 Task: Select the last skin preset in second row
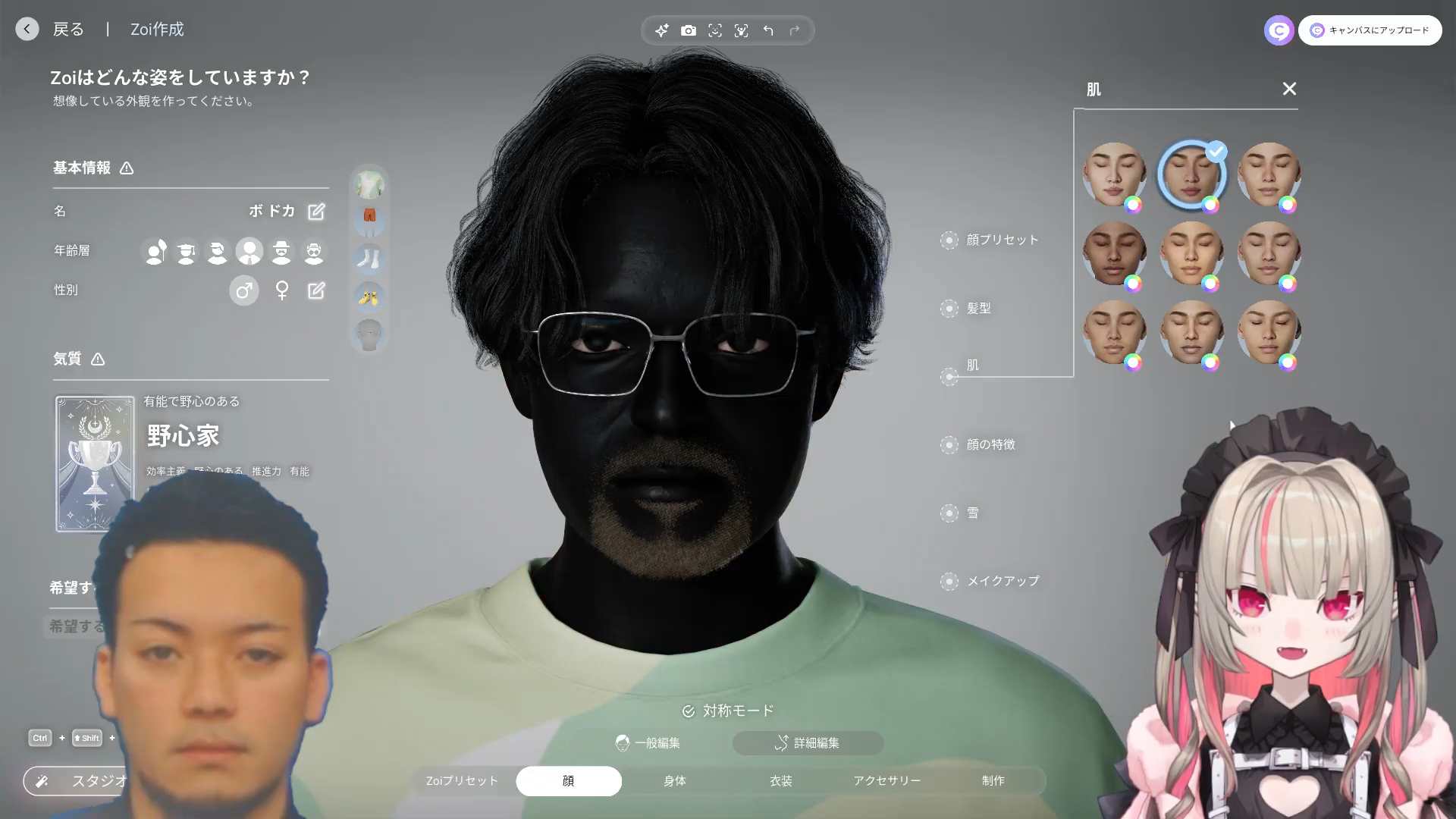tap(1269, 253)
